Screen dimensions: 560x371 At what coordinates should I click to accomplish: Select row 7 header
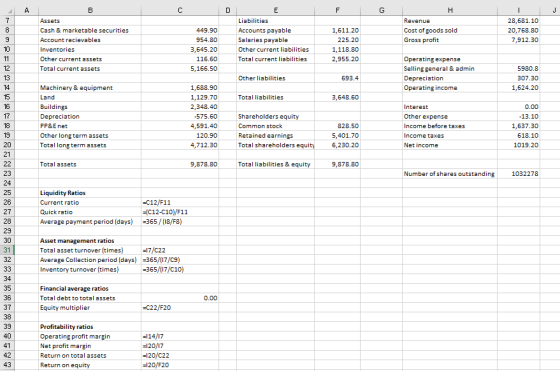point(7,21)
